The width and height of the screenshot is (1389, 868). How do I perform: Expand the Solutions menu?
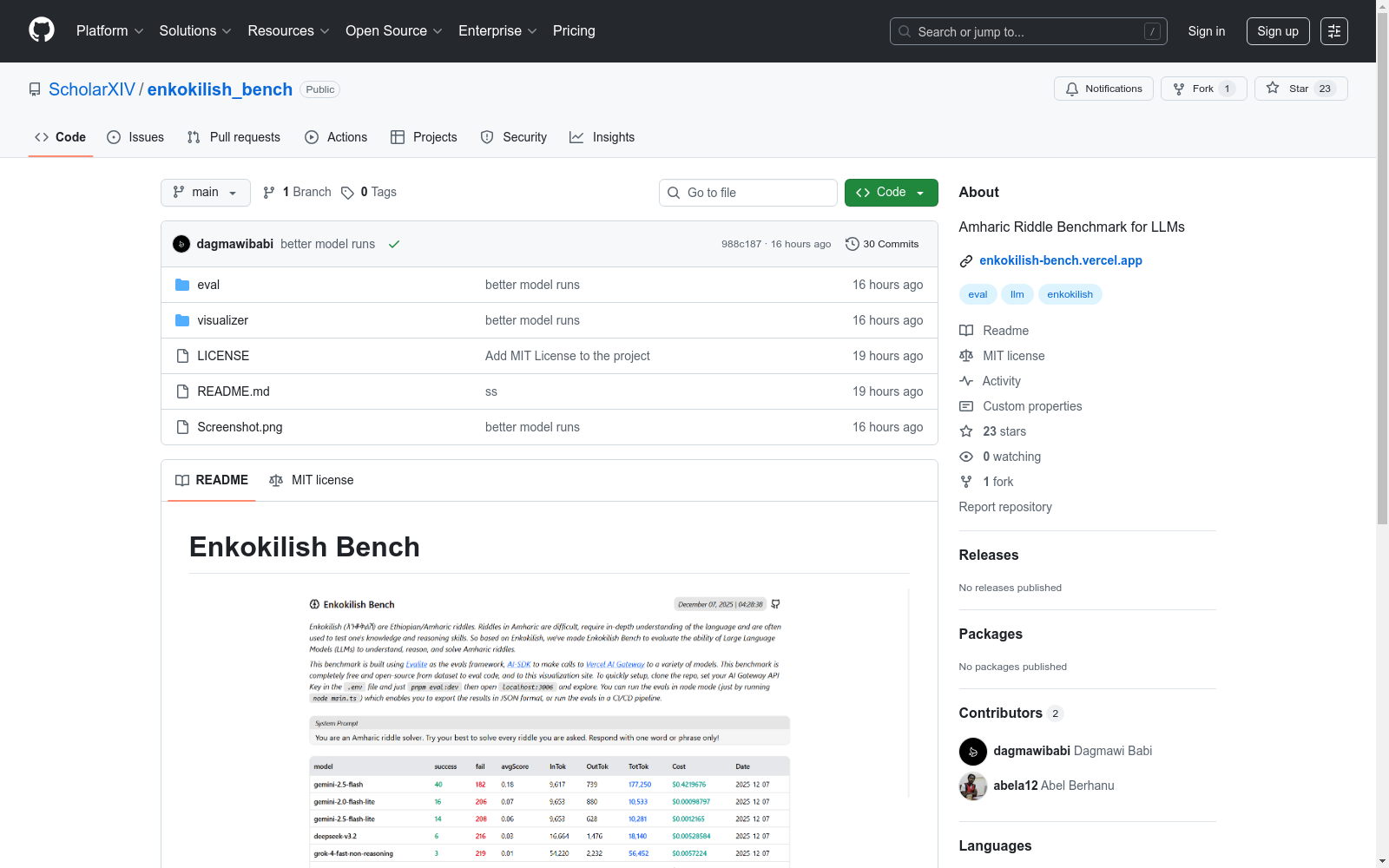(x=195, y=31)
